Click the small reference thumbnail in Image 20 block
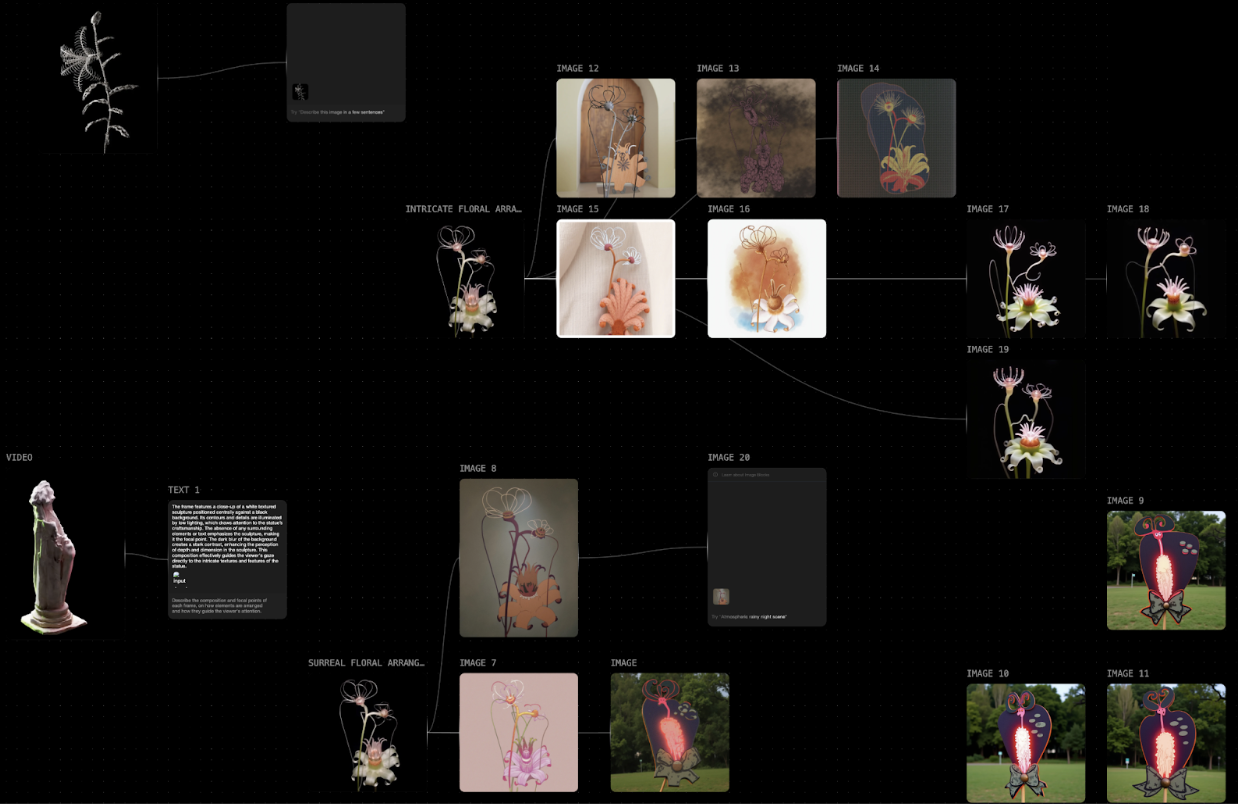This screenshot has width=1238, height=804. 721,597
